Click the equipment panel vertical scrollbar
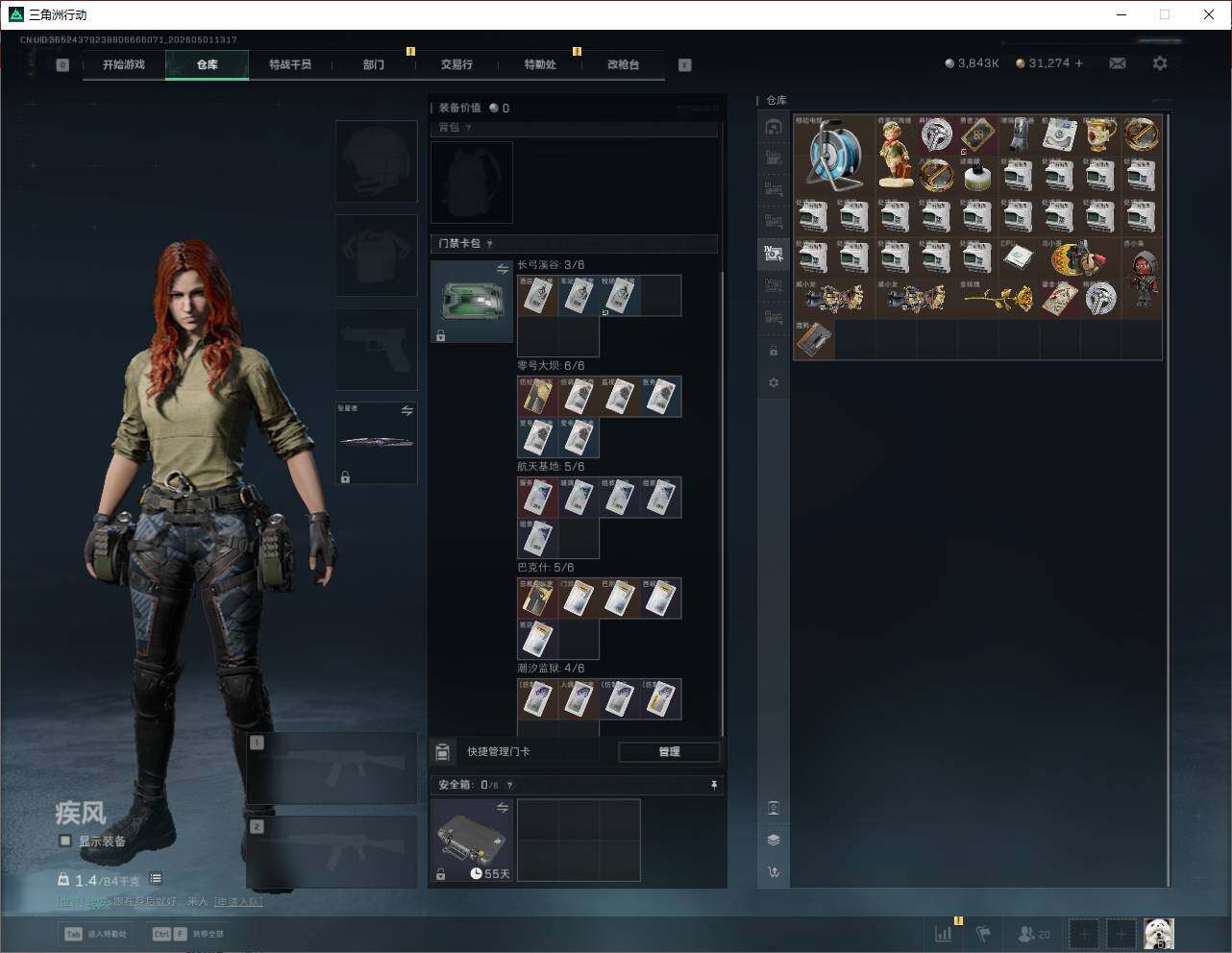This screenshot has height=953, width=1232. 723,502
